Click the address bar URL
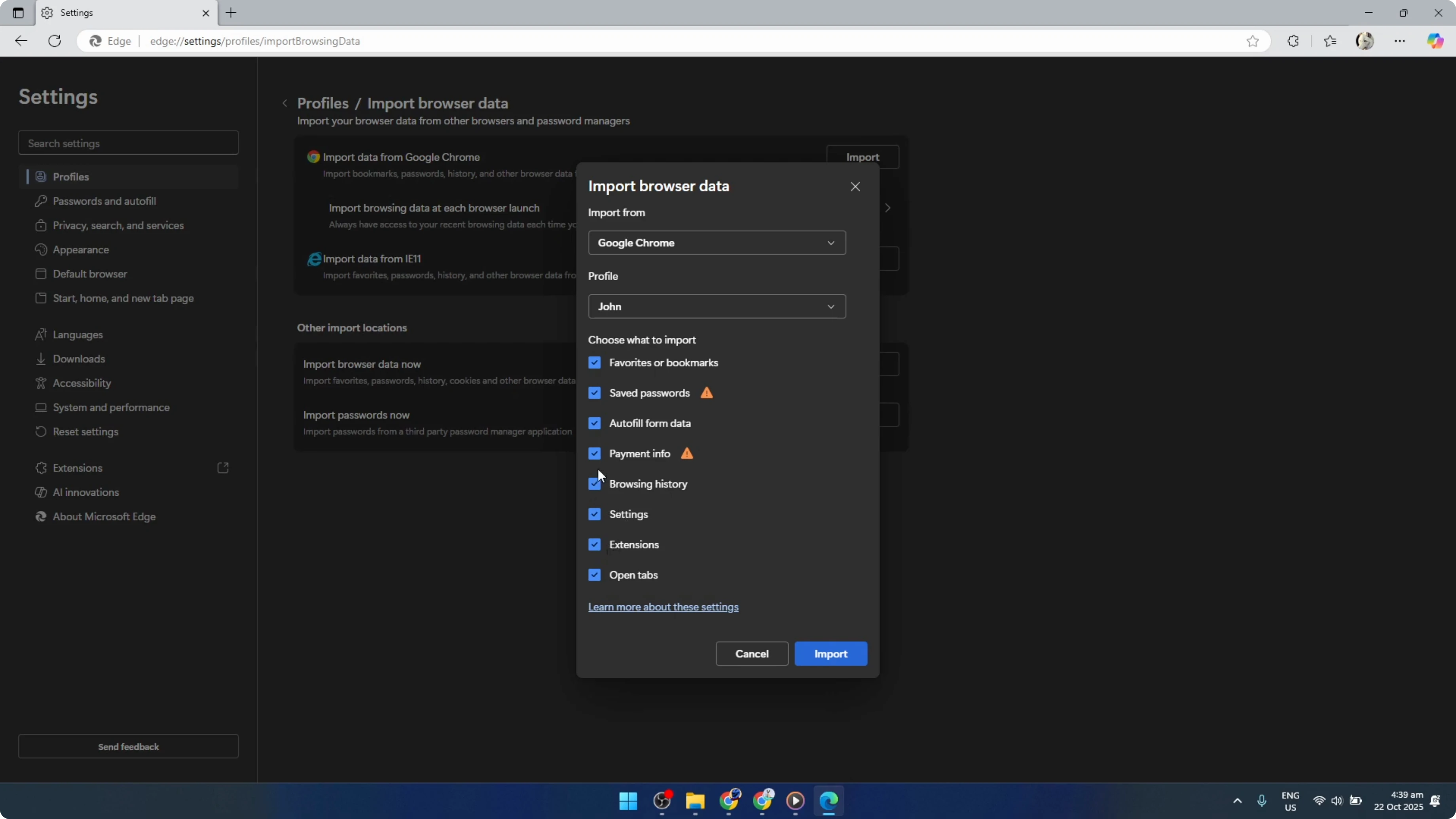 (x=255, y=41)
